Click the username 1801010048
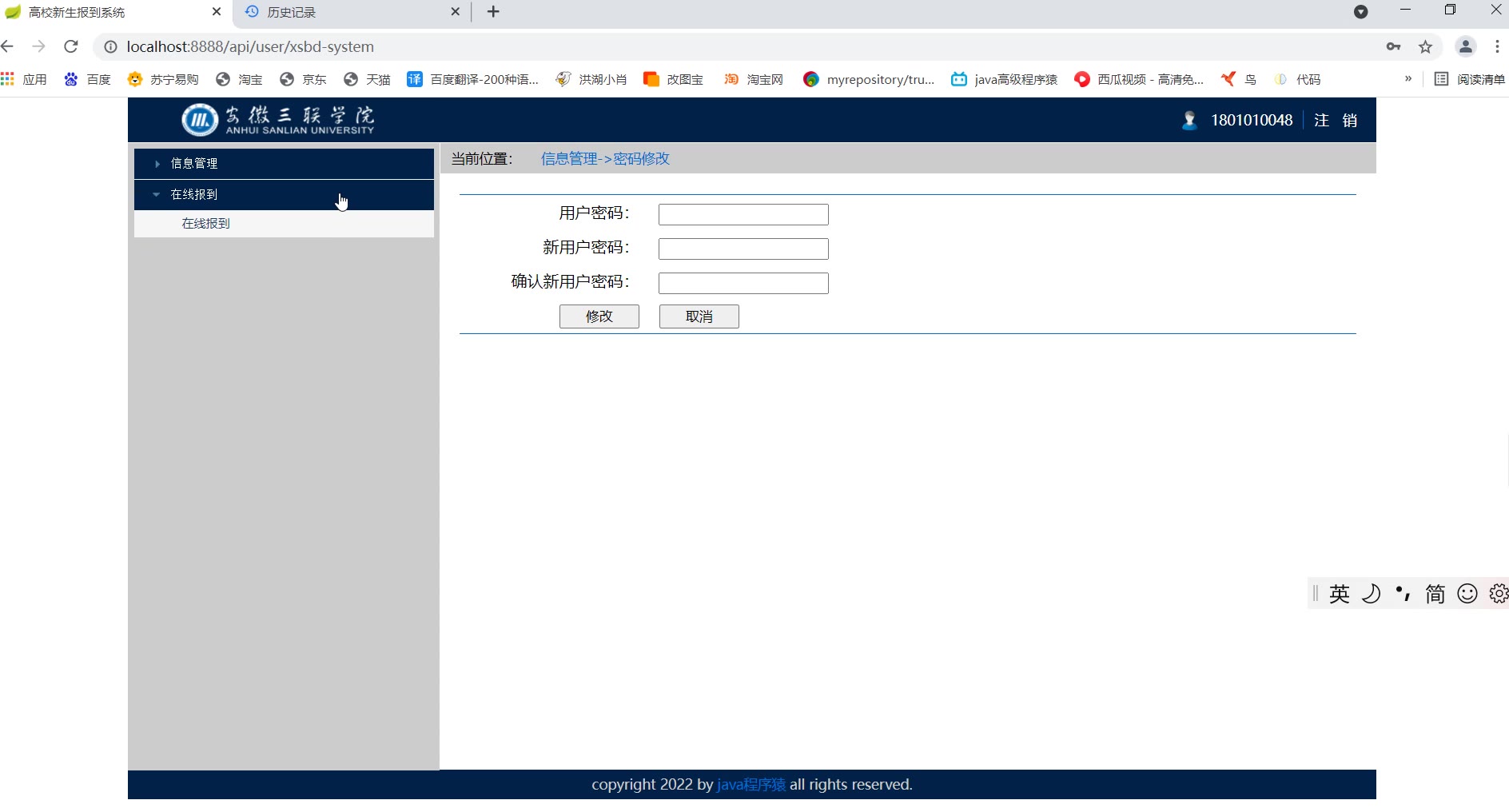This screenshot has height=812, width=1509. pos(1252,121)
